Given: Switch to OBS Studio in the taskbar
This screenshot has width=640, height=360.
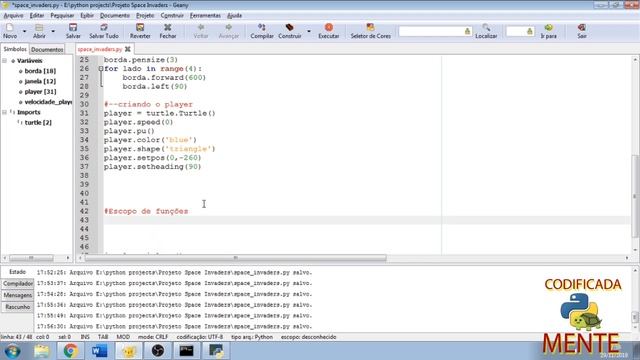Looking at the screenshot, I should (x=158, y=351).
